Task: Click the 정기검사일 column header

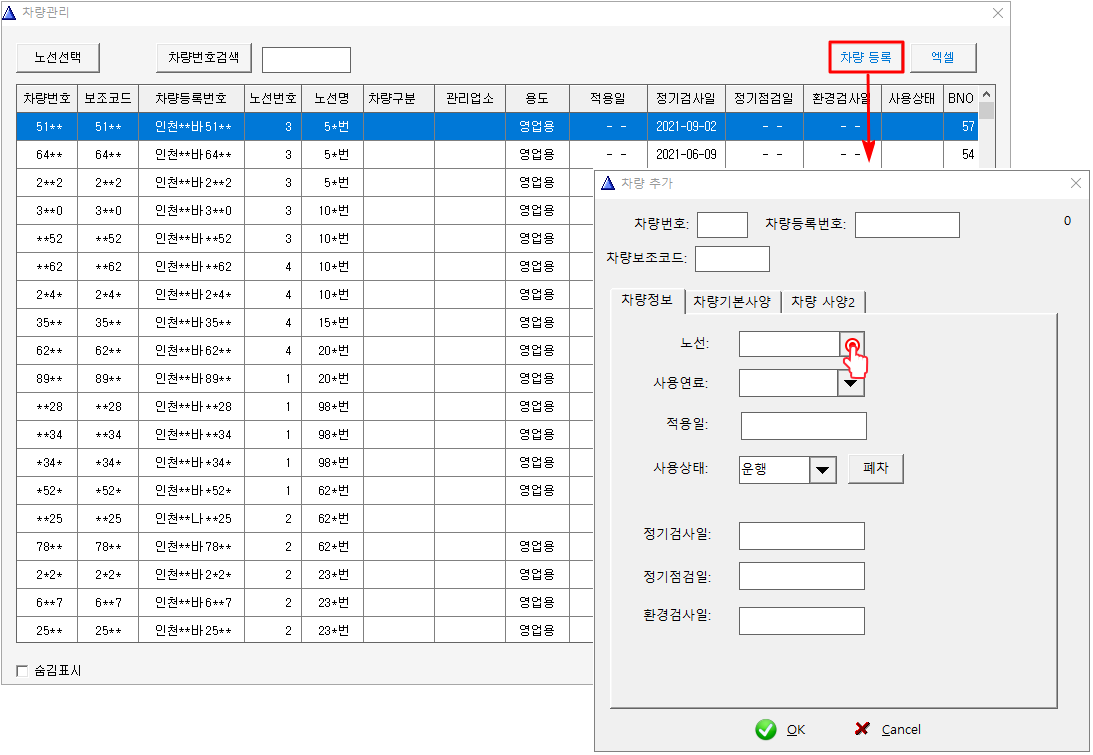Action: [x=687, y=98]
